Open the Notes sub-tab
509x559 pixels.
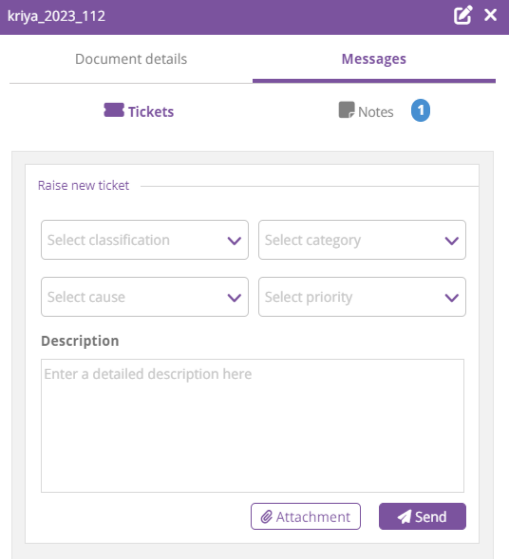[x=366, y=111]
